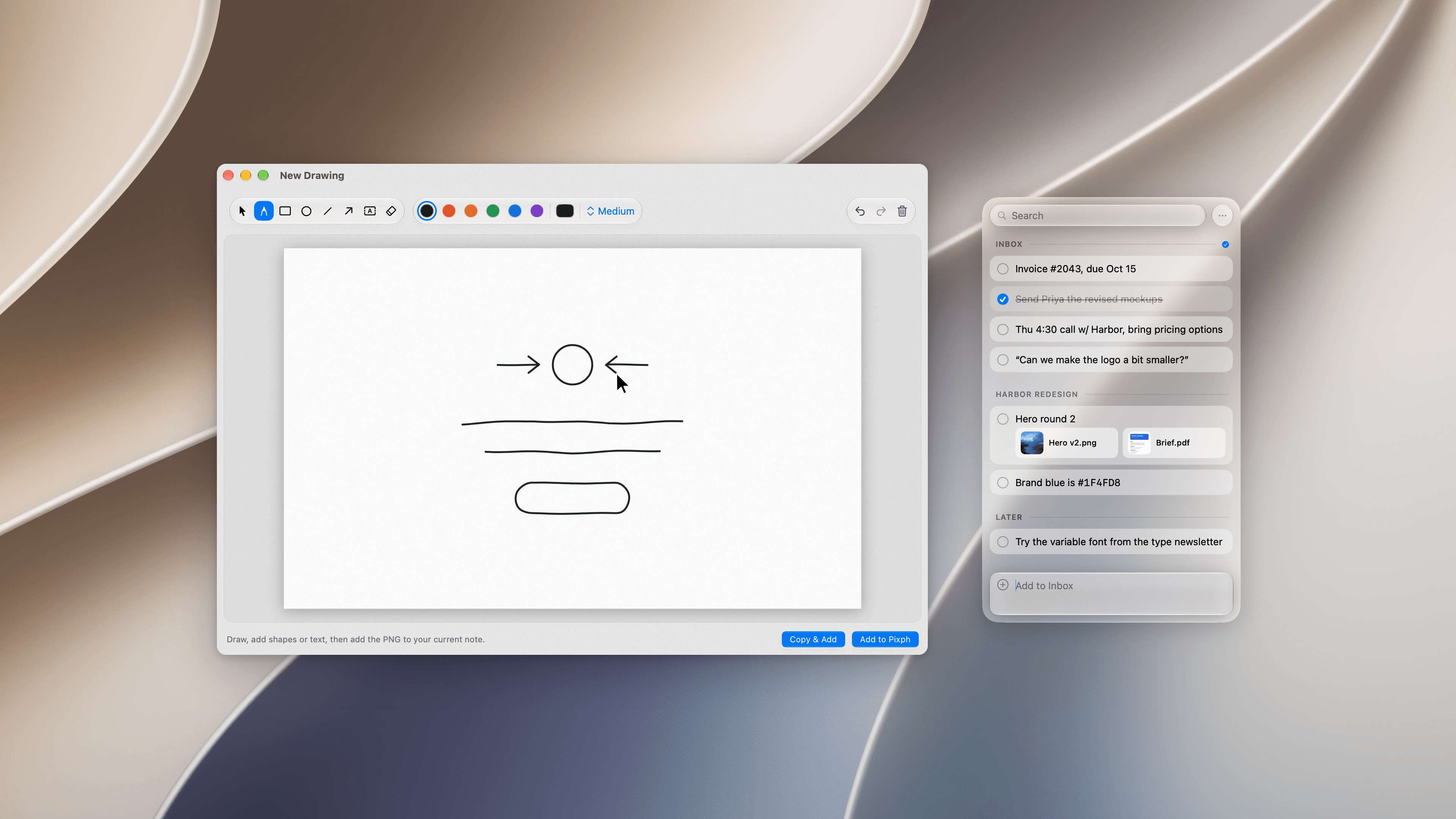Screen dimensions: 1456x819
Task: Select the straight line tool
Action: click(x=328, y=212)
